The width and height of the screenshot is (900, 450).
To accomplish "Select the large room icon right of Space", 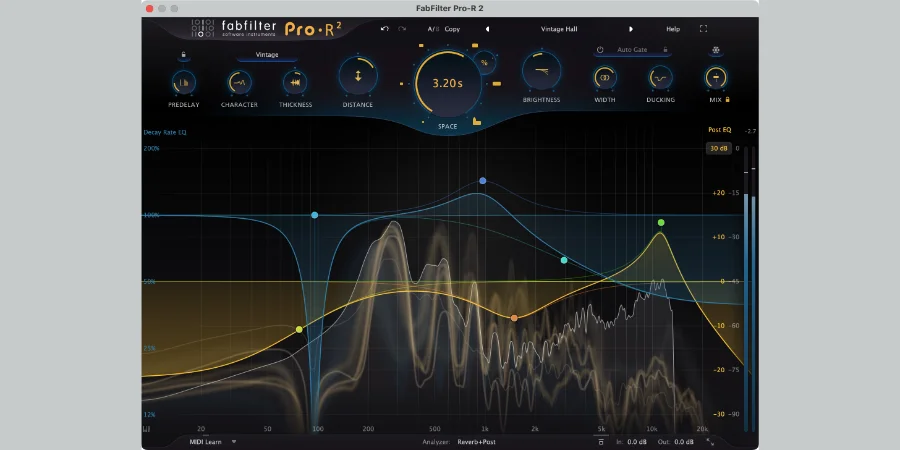I will point(496,84).
